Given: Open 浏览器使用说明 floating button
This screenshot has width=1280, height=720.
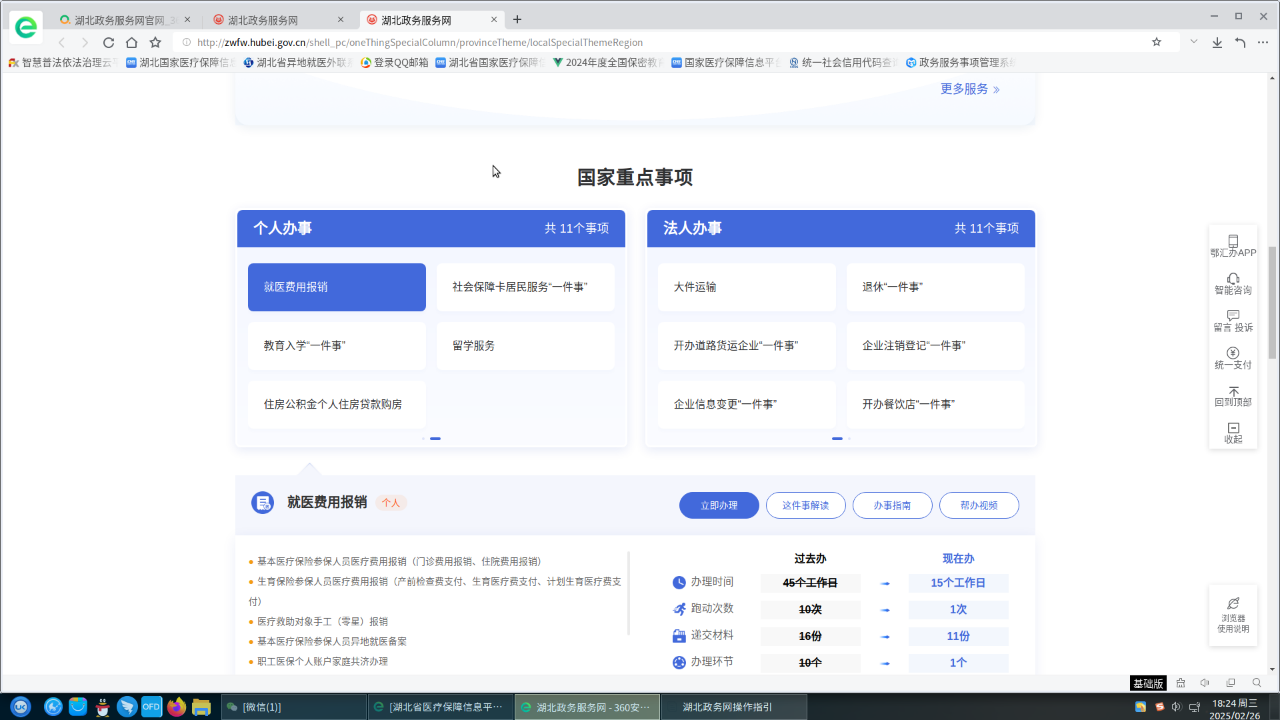Looking at the screenshot, I should click(x=1233, y=615).
